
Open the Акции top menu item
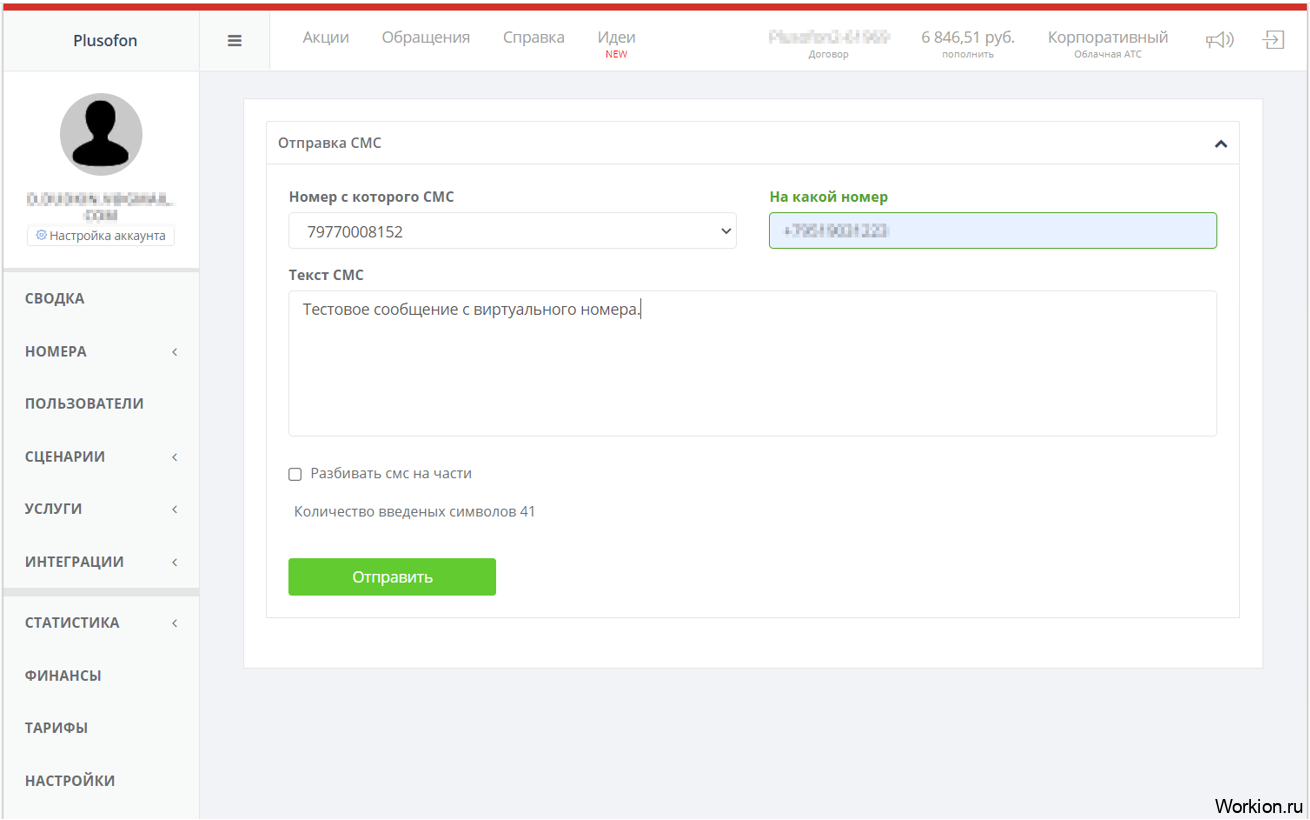tap(326, 37)
